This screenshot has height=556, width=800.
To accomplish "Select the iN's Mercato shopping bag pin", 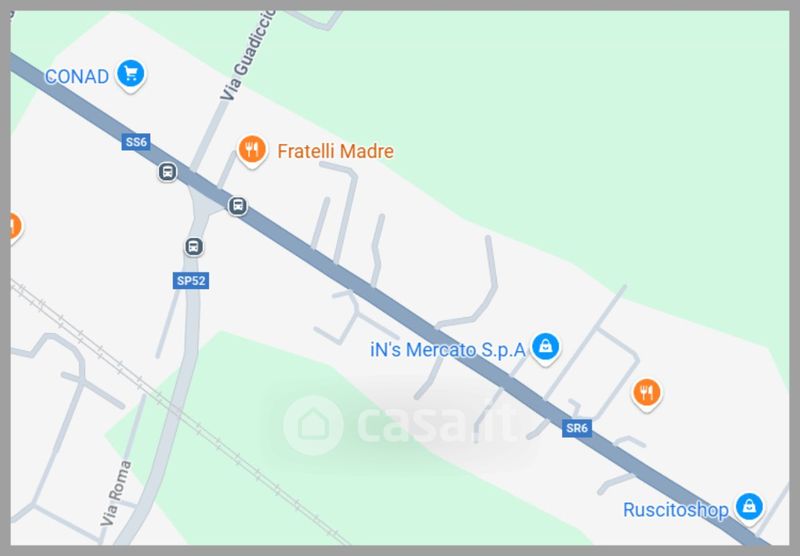I will (x=545, y=348).
